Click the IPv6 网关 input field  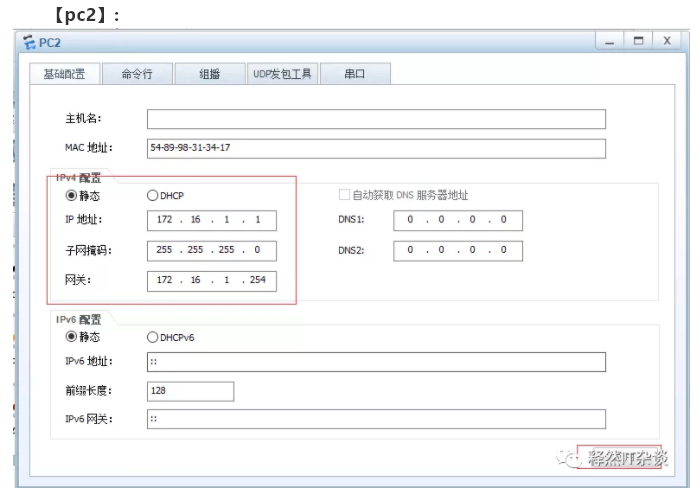coord(376,419)
